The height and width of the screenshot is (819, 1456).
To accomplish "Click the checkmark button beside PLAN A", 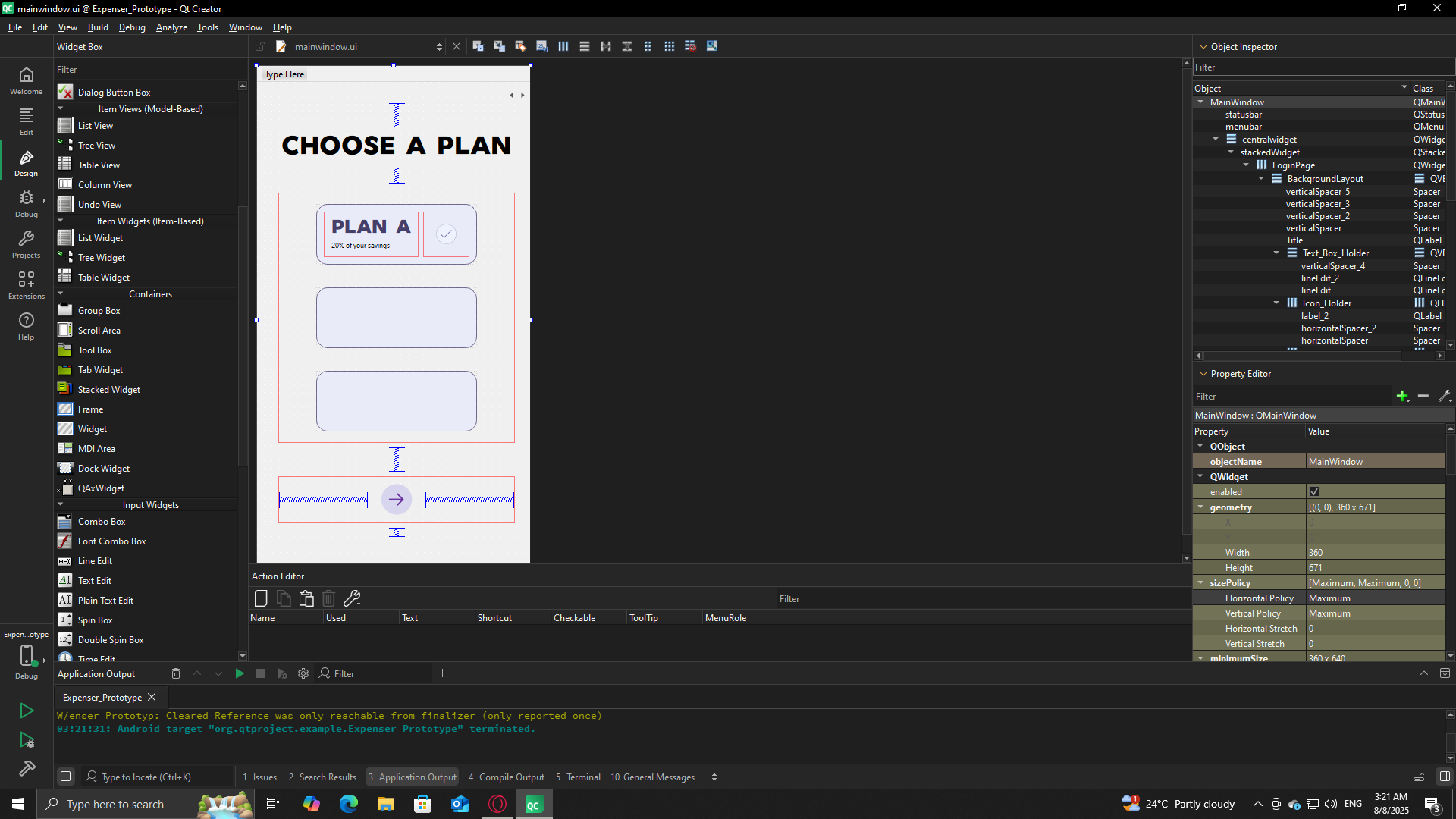I will click(446, 234).
